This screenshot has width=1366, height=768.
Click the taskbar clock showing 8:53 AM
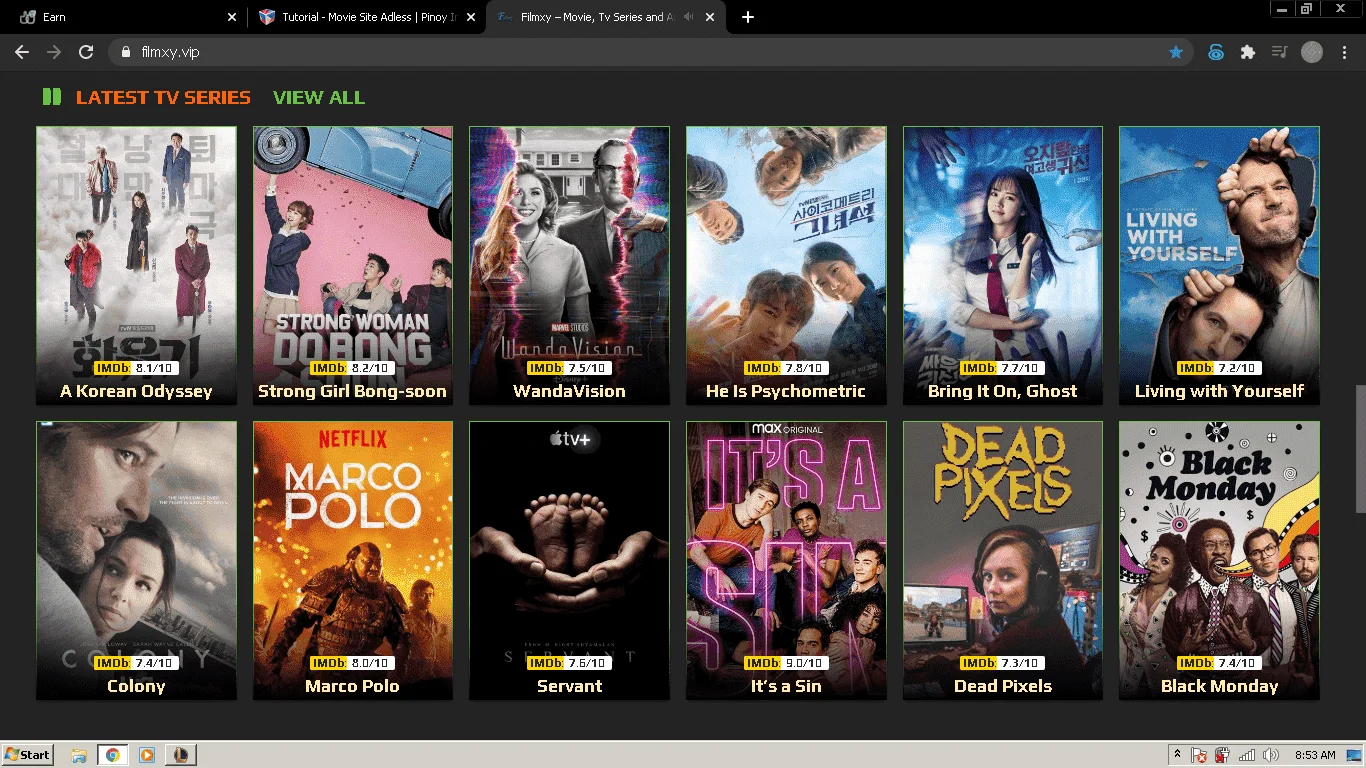1315,755
